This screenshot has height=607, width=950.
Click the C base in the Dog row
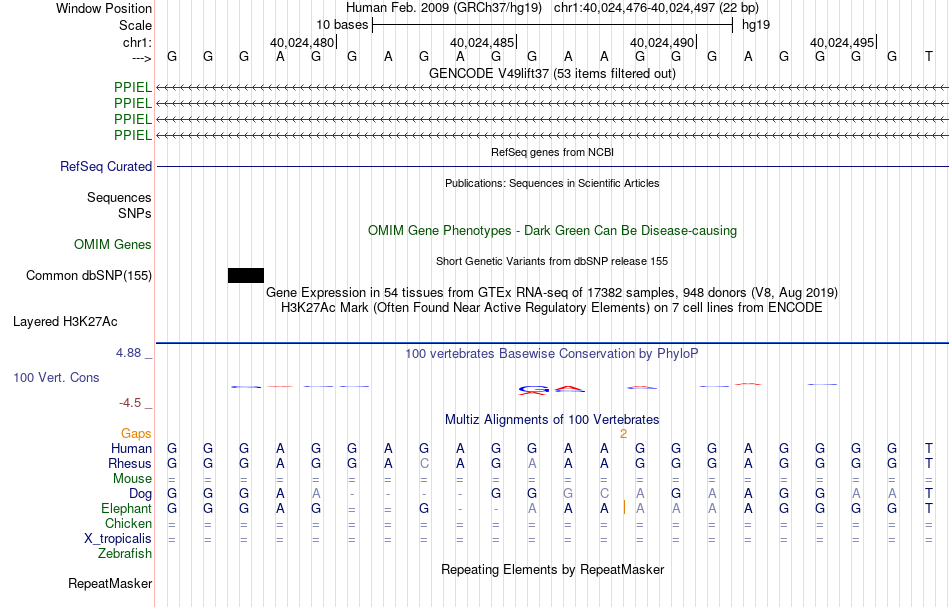604,494
